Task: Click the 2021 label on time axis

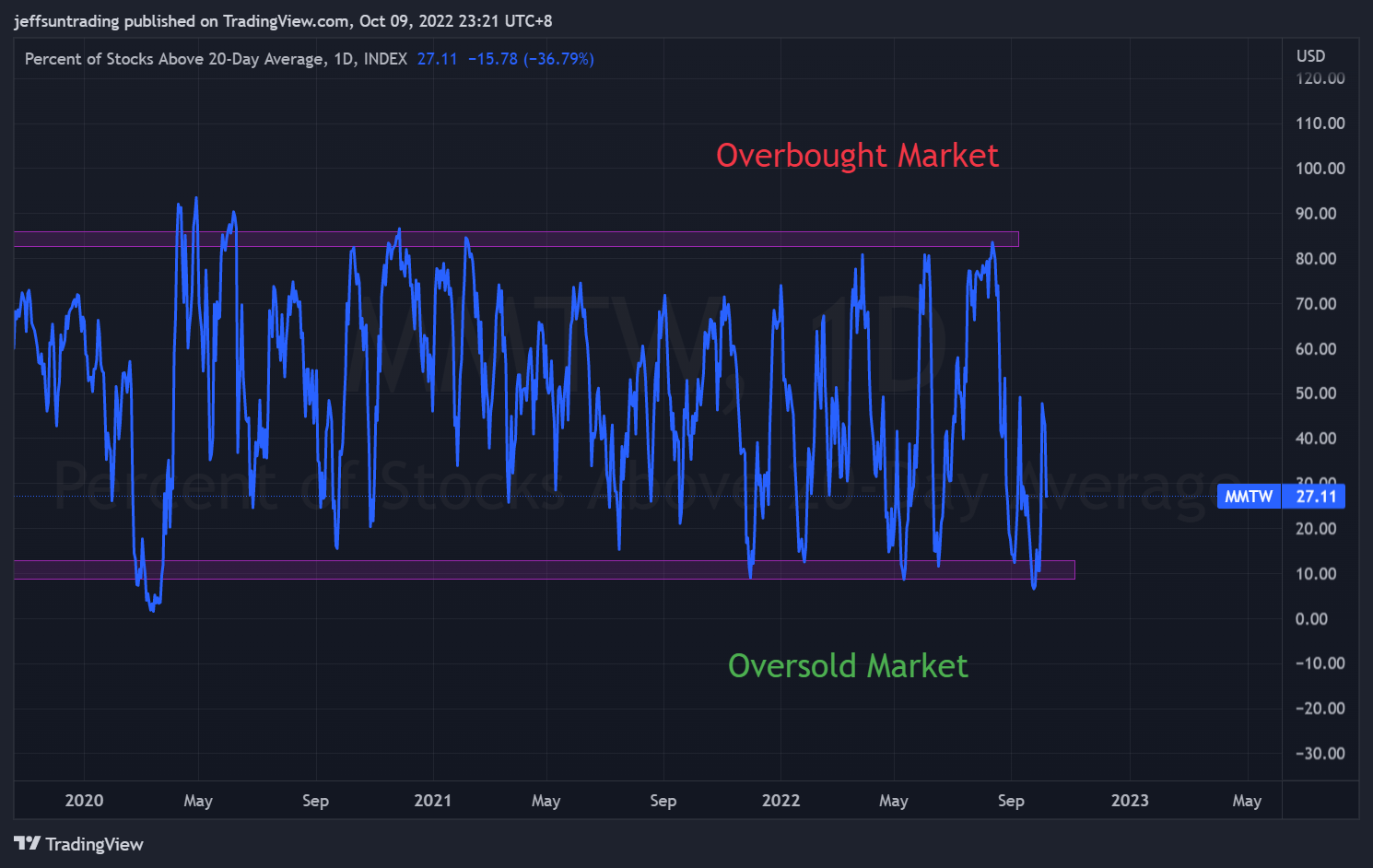Action: point(433,801)
